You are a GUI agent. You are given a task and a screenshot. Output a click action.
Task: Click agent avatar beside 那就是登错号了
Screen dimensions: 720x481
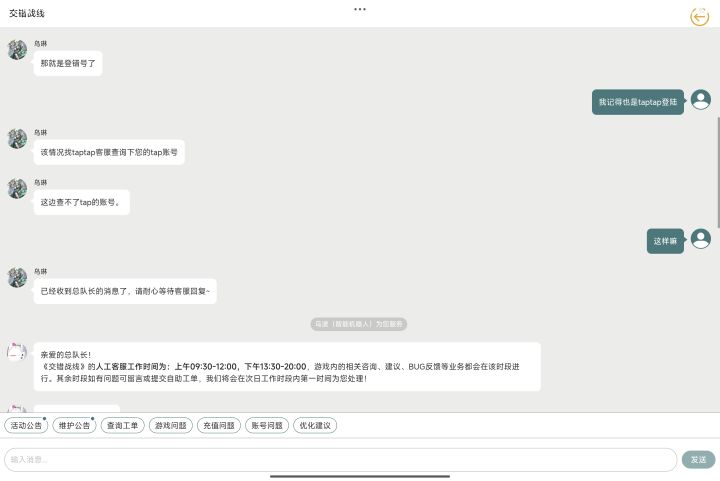[17, 50]
